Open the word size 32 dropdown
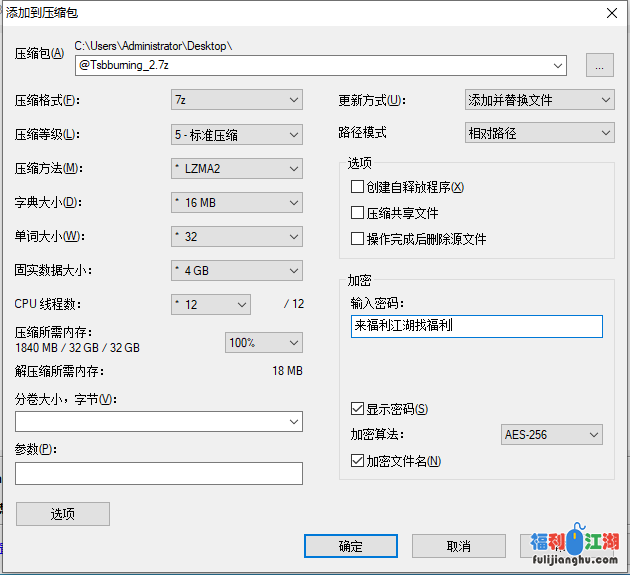Image resolution: width=630 pixels, height=575 pixels. pos(236,236)
